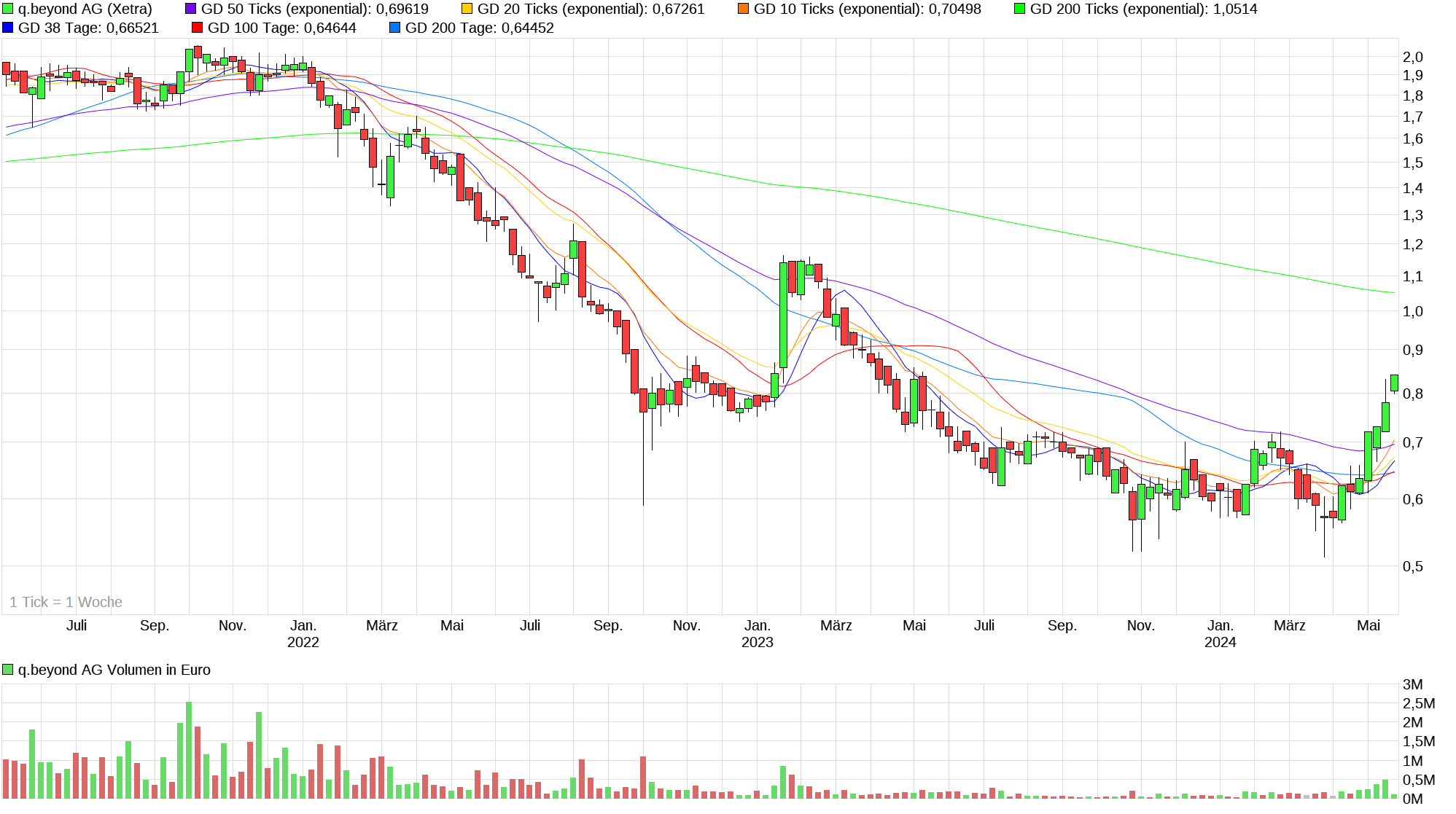1456x814 pixels.
Task: Select the orange GD 10 Ticks indicator icon
Action: [744, 9]
